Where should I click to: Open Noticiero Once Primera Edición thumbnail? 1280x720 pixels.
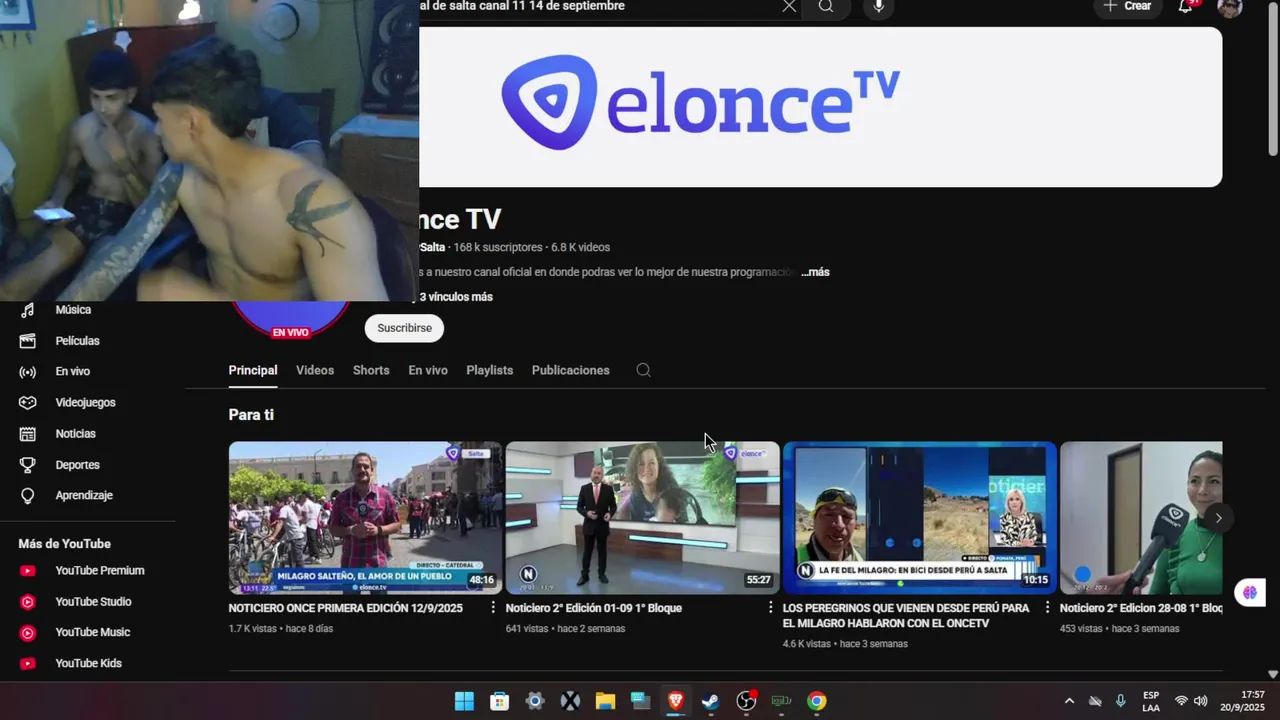(365, 518)
